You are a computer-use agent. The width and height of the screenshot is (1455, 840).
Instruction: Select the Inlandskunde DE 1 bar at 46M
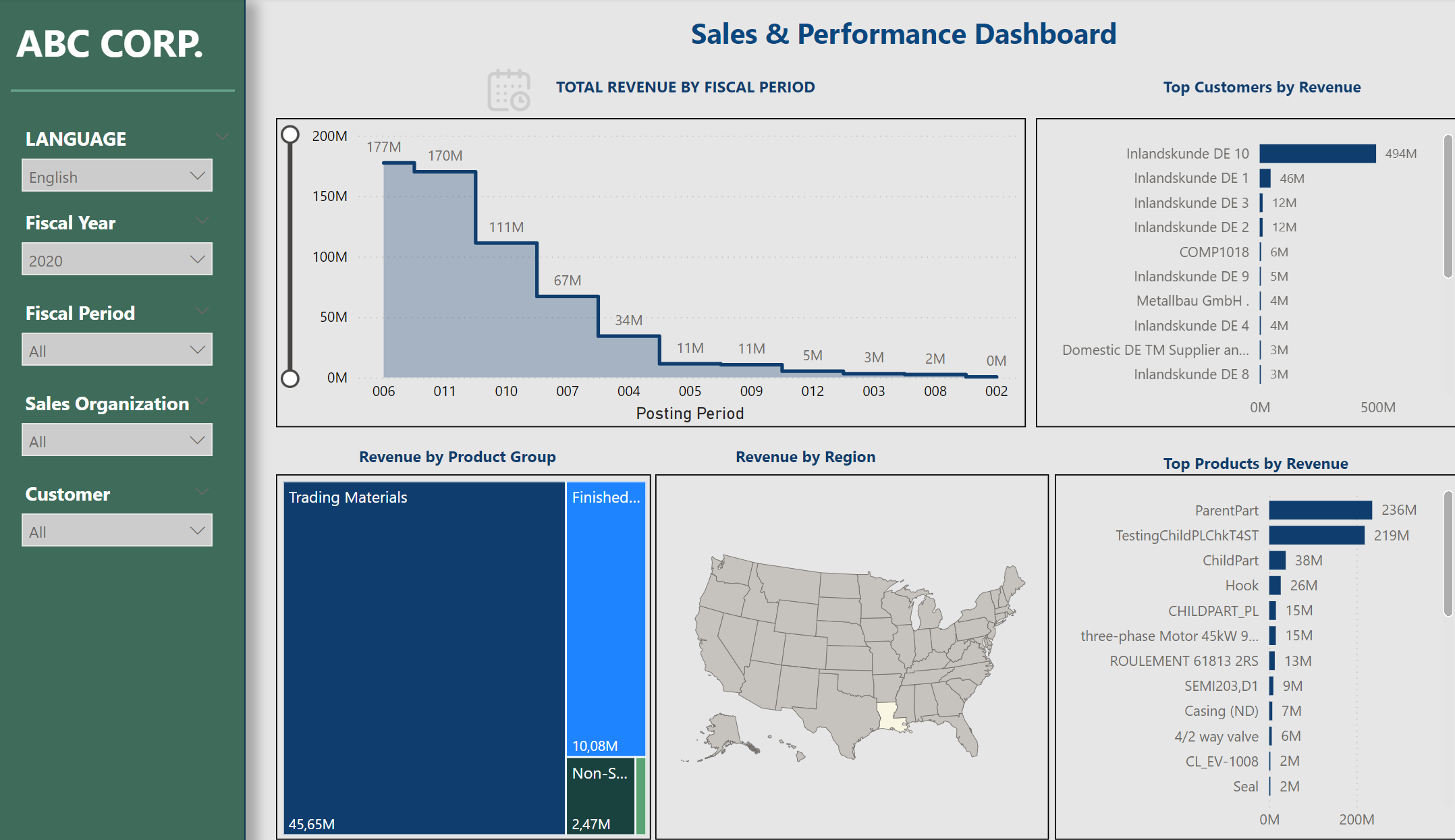1265,178
